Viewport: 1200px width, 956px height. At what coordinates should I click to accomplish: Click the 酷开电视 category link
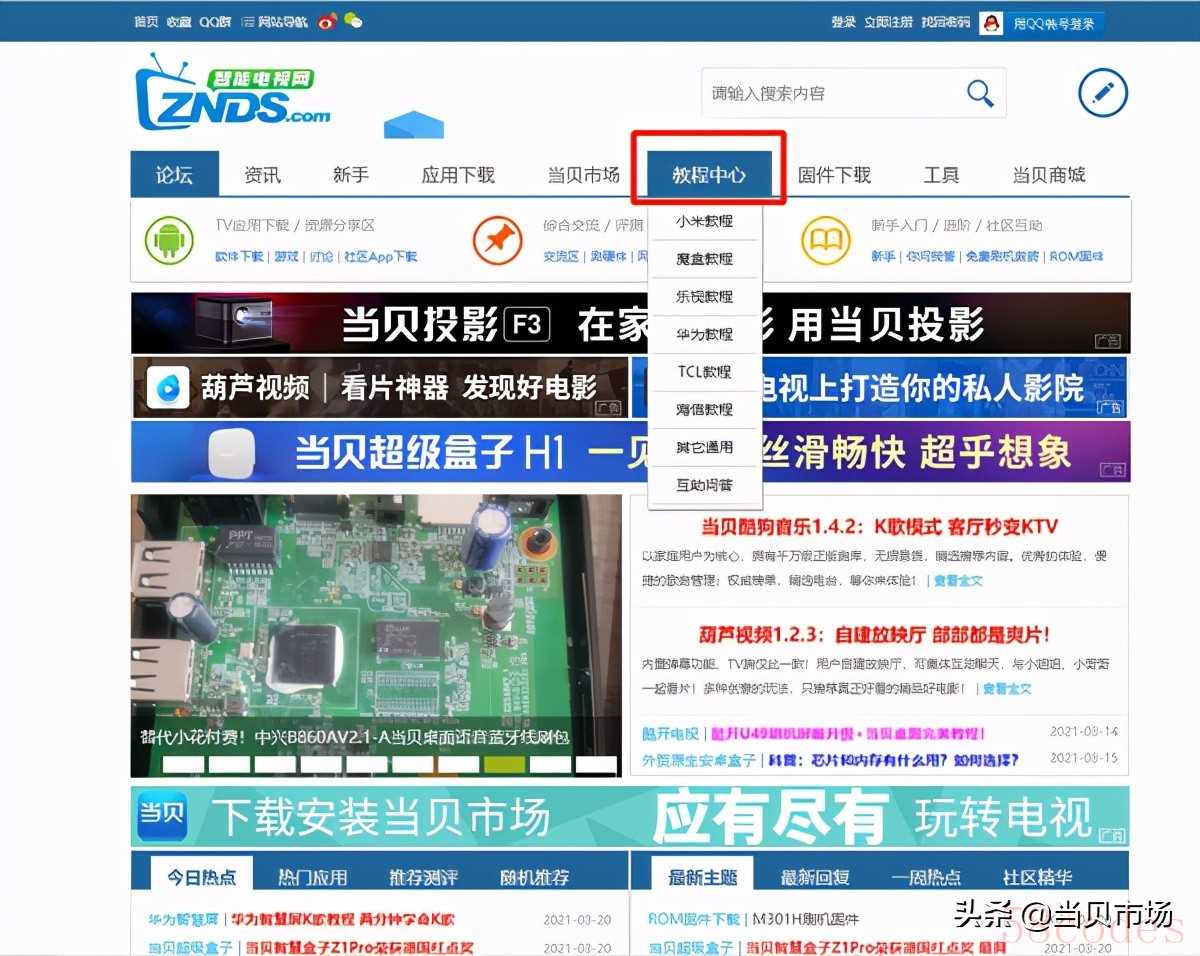click(x=670, y=735)
